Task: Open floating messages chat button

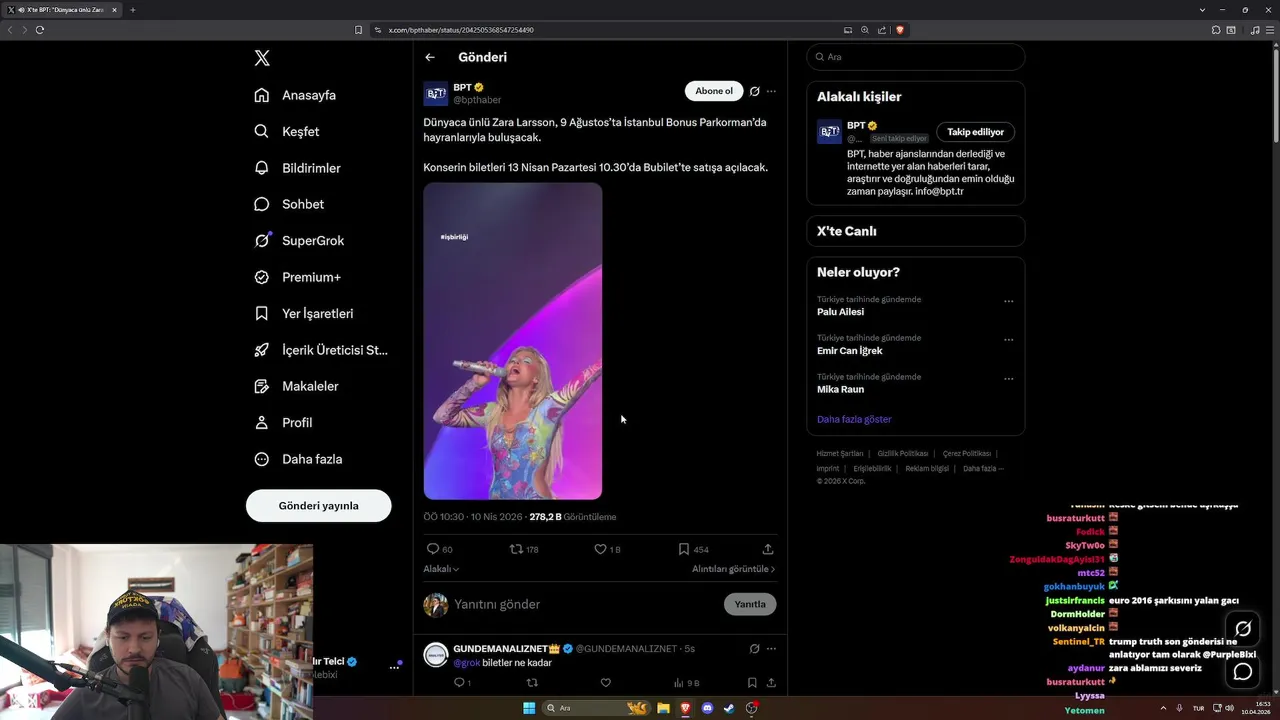Action: pos(1243,672)
